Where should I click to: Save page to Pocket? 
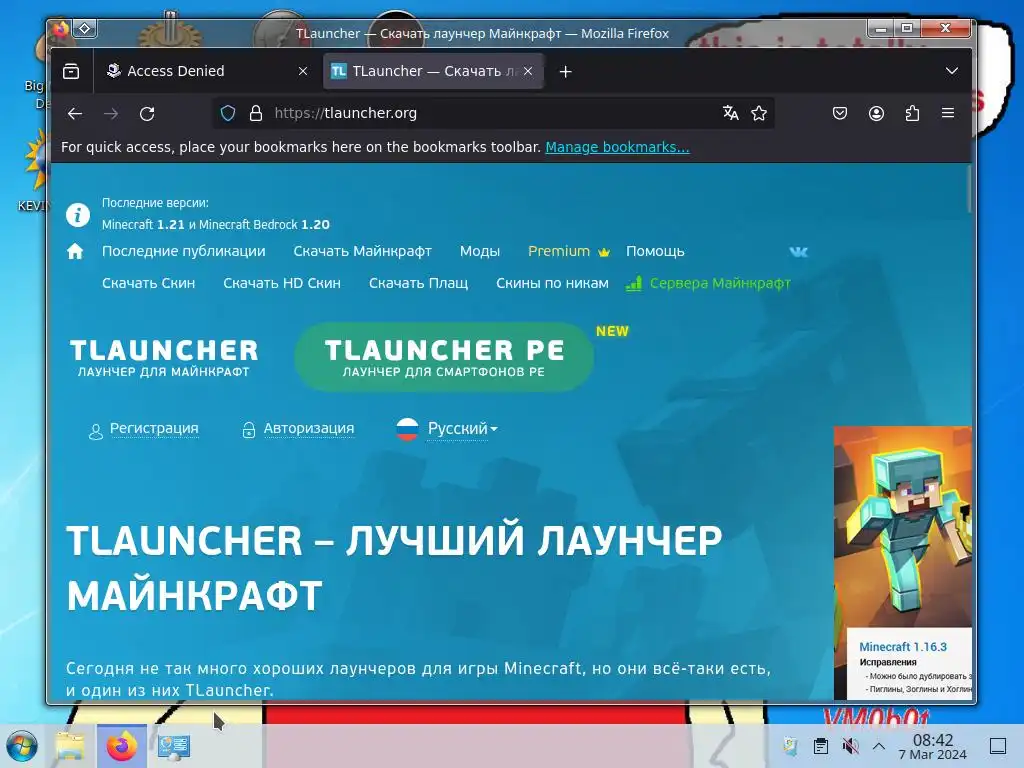[840, 113]
